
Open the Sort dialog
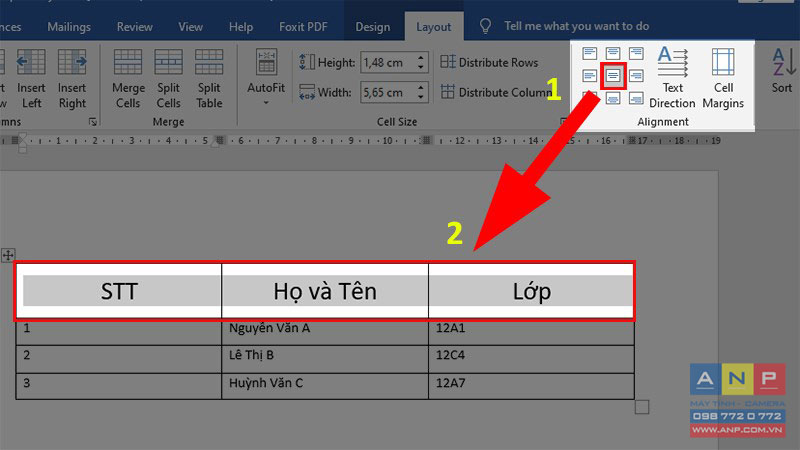tap(782, 71)
